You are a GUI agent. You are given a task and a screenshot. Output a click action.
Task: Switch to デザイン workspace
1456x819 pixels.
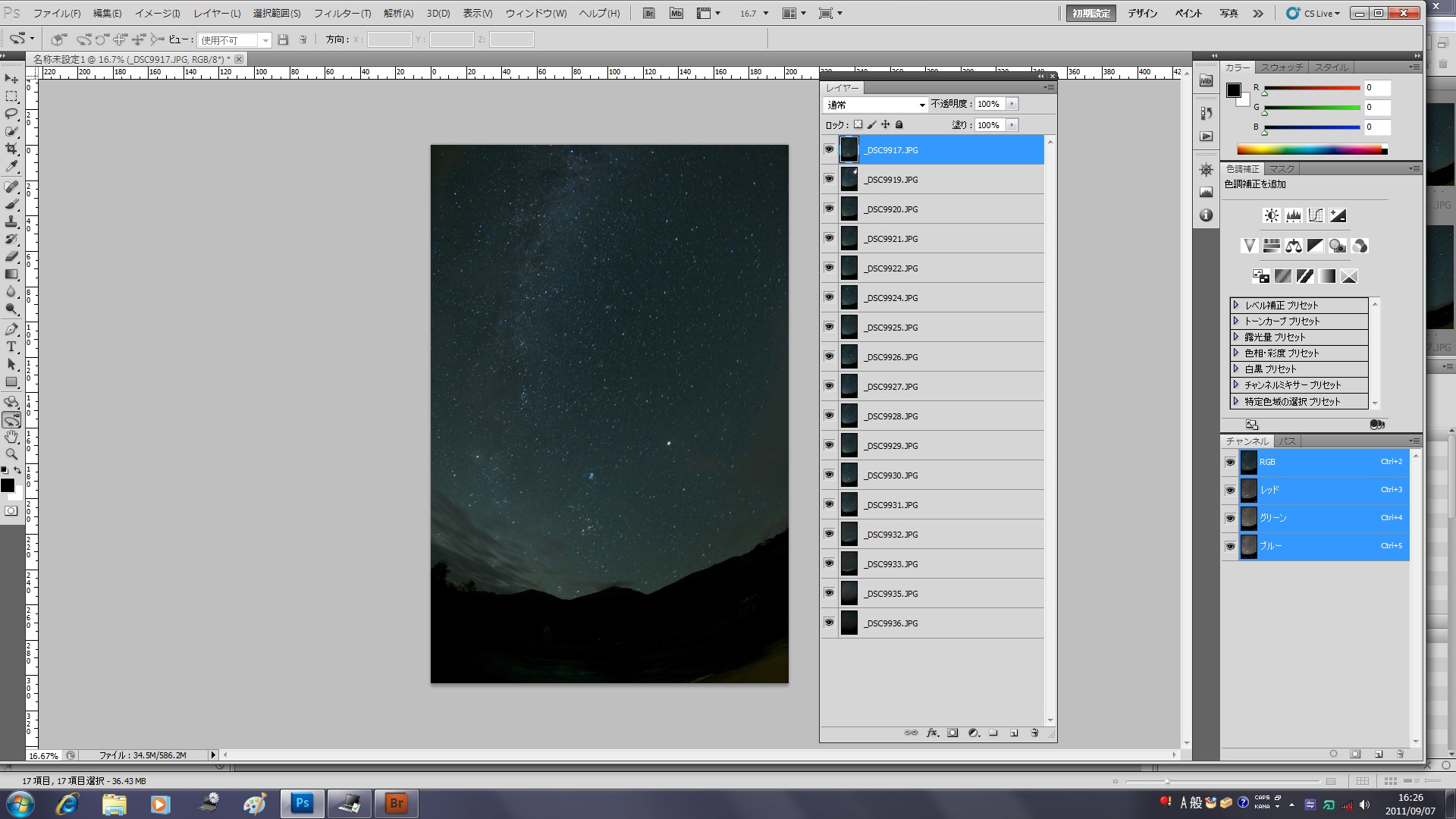(1142, 13)
